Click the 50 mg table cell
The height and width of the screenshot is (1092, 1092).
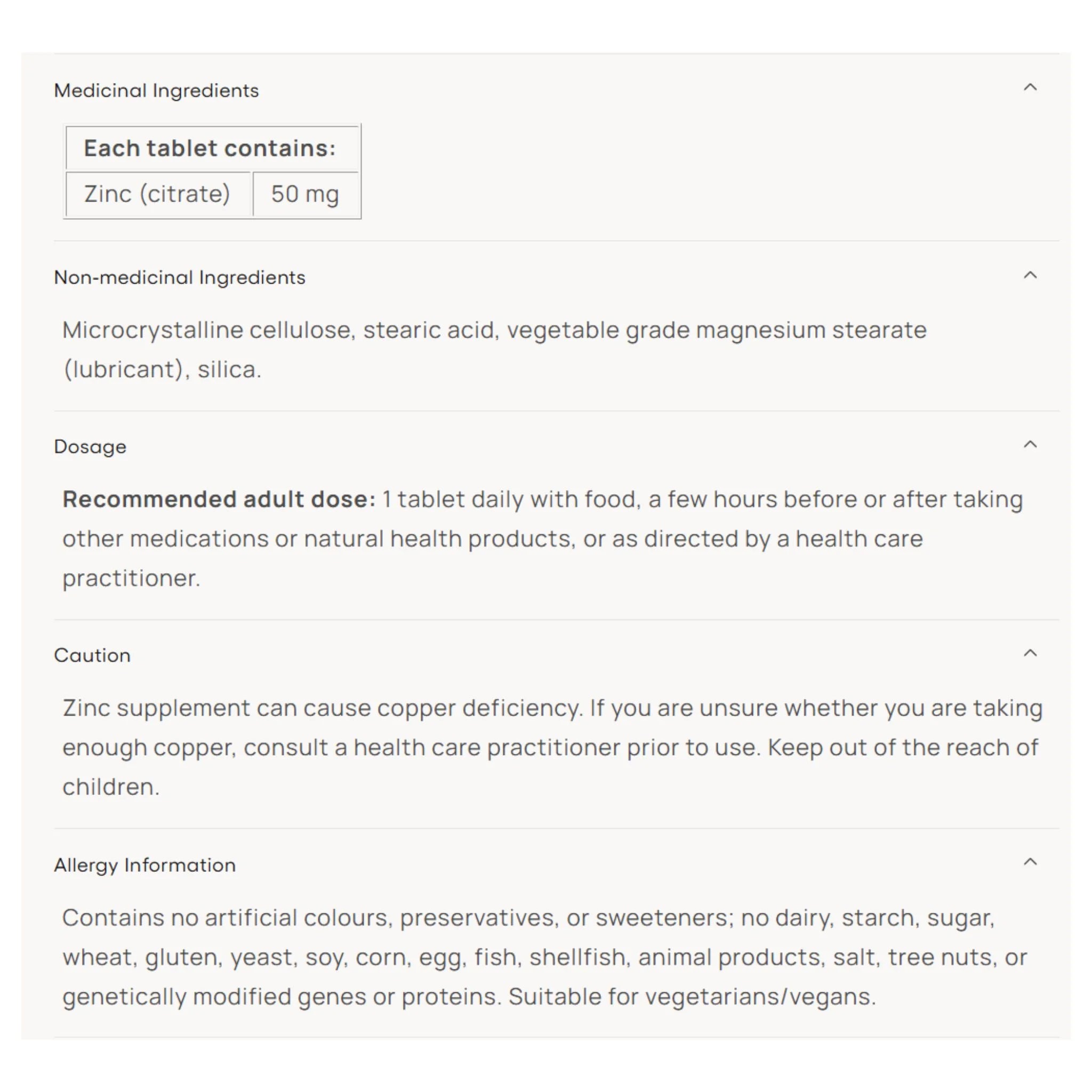click(306, 194)
